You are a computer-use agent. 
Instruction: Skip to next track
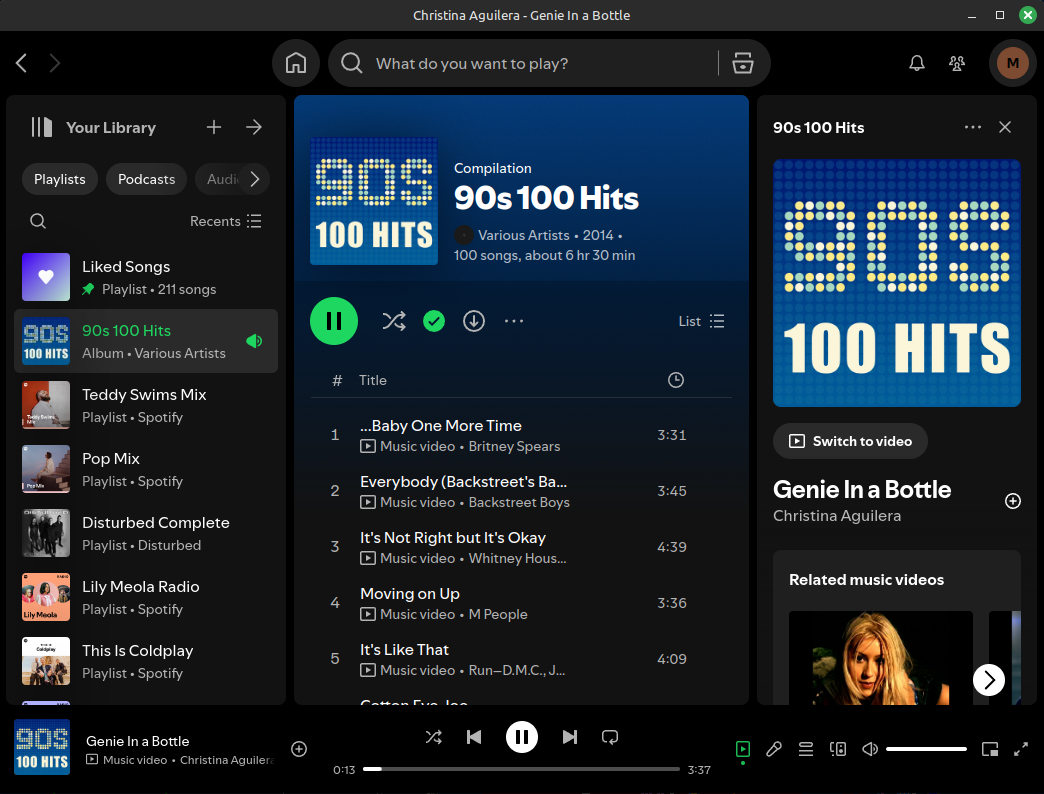click(569, 737)
